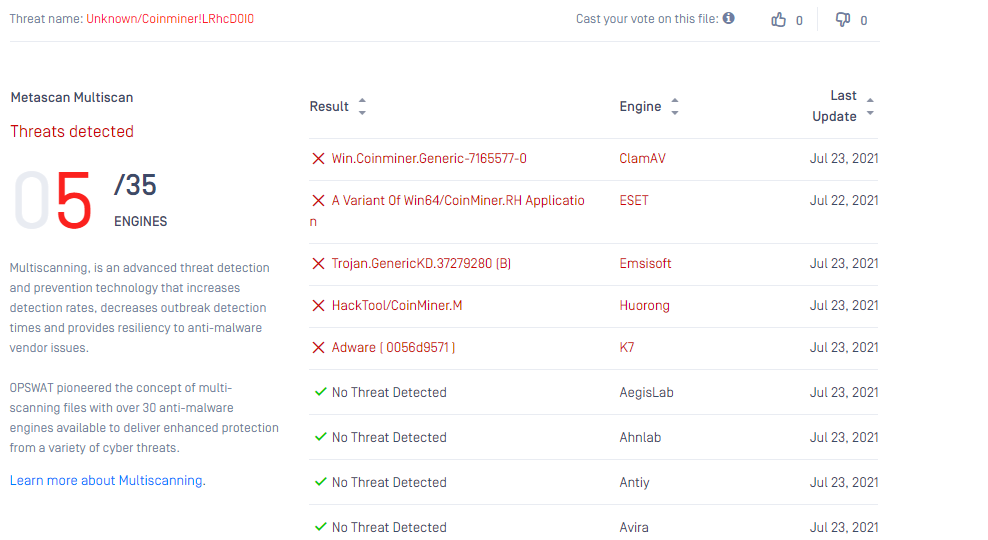Screen dimensions: 988x540
Task: Click threat name Unknown/Coinminer link
Action: pyautogui.click(x=169, y=19)
